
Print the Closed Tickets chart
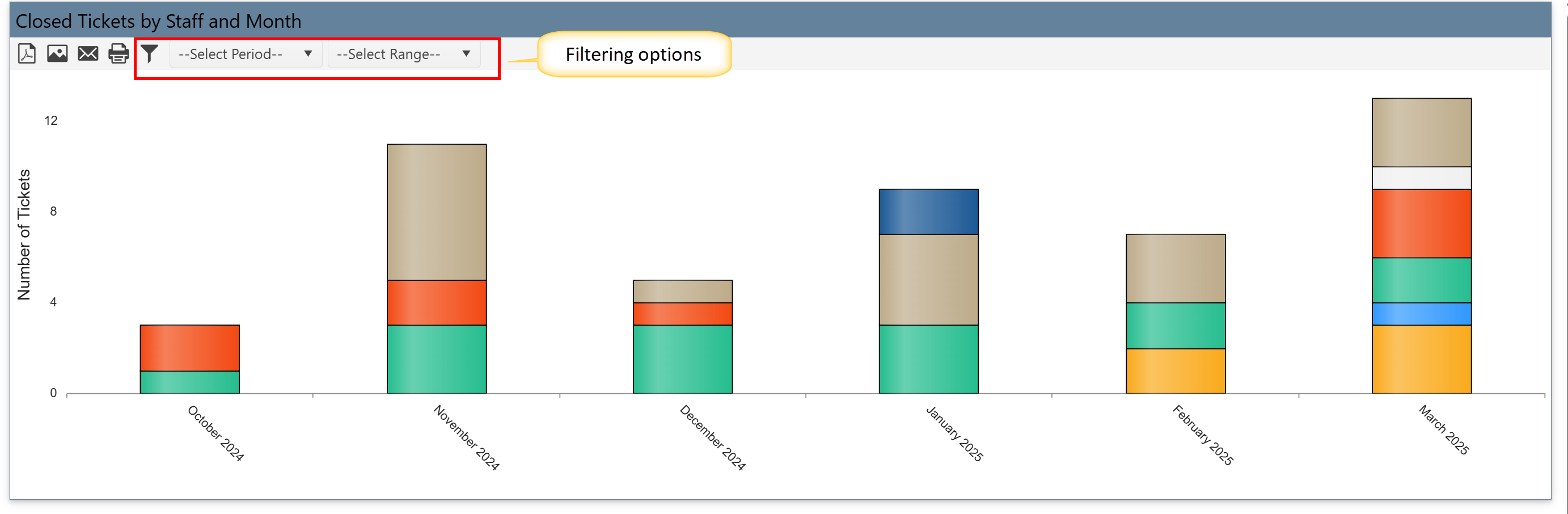click(x=119, y=53)
